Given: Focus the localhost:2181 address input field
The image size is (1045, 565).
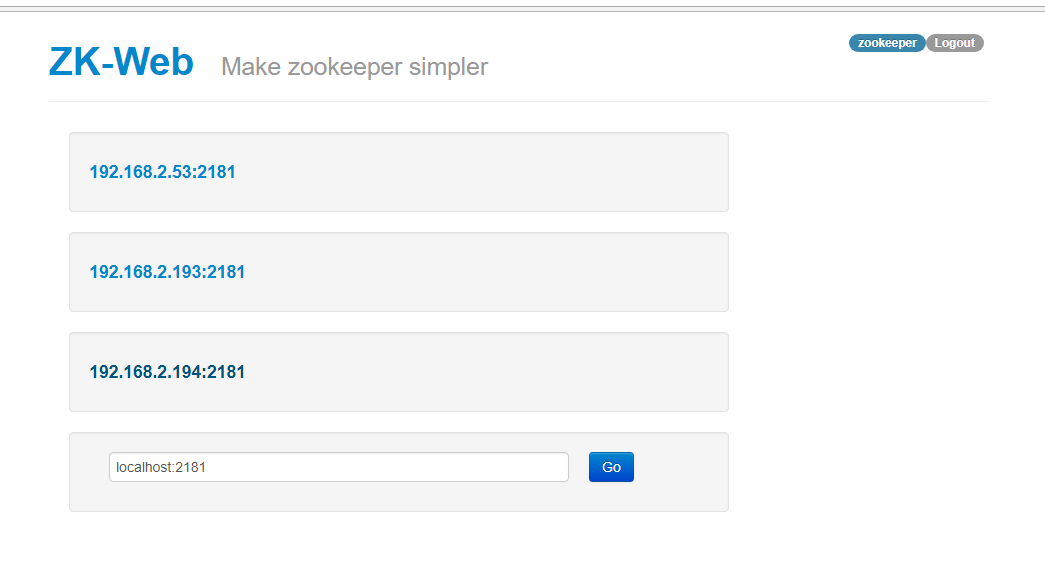Looking at the screenshot, I should pos(338,467).
